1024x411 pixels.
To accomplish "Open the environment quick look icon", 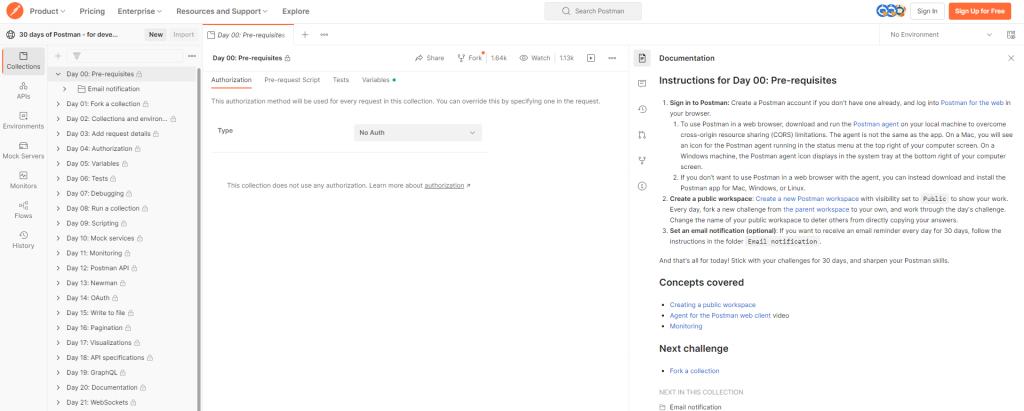I will 1011,35.
